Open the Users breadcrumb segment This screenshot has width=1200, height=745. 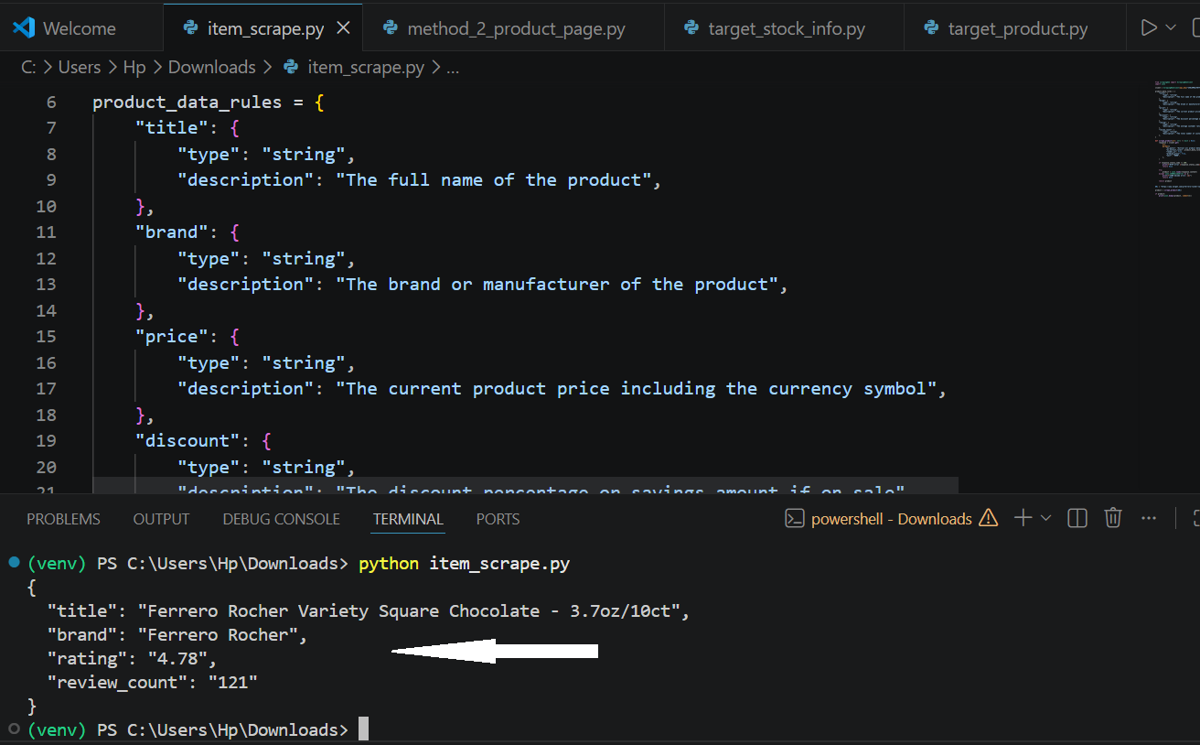tap(79, 67)
